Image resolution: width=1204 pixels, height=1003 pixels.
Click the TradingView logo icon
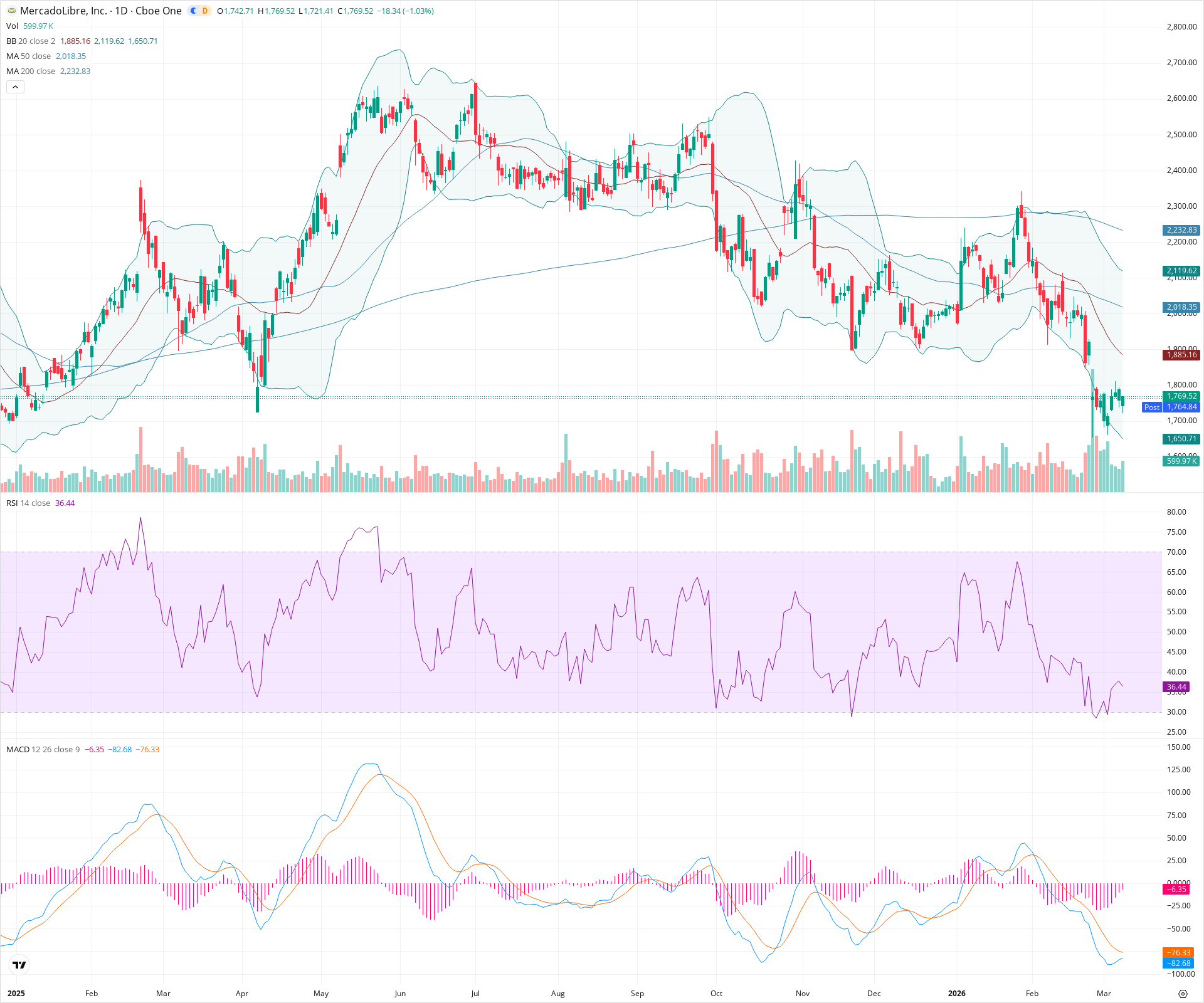[x=19, y=965]
